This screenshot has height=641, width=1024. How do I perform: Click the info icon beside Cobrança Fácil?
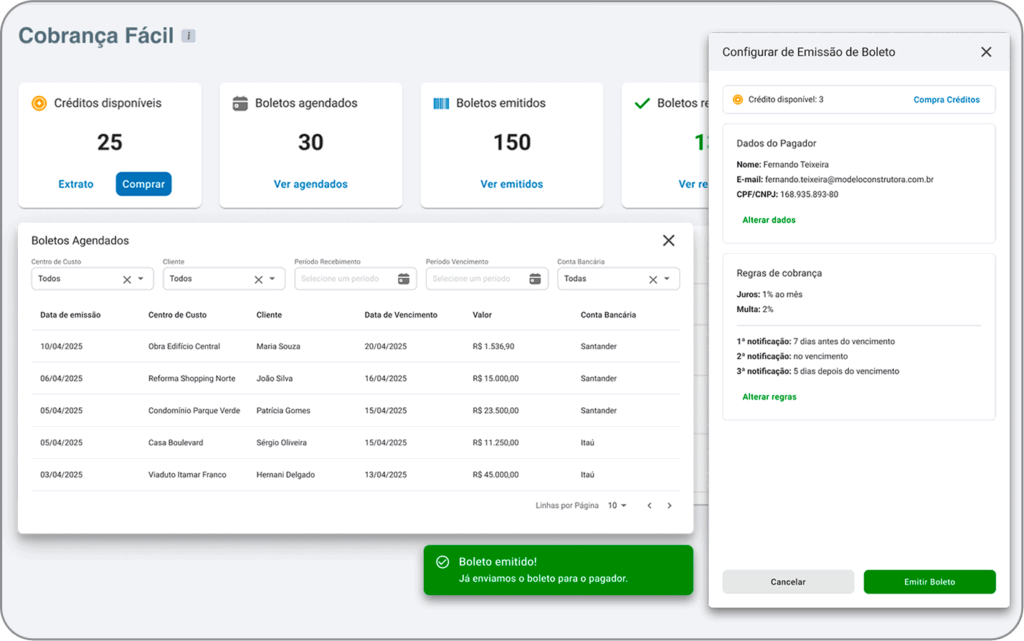coord(188,36)
